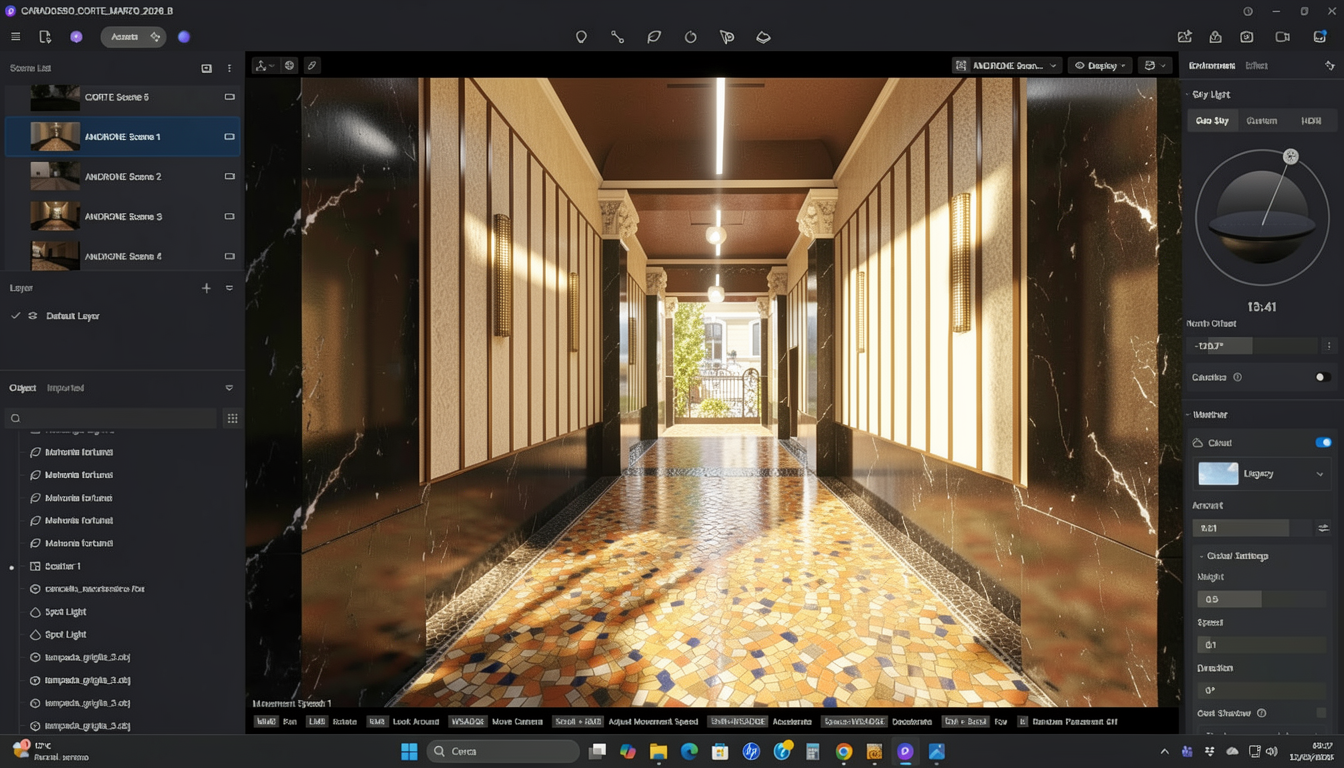The image size is (1344, 768).
Task: Enable the Cast Shadow checkbox
Action: click(x=1321, y=713)
